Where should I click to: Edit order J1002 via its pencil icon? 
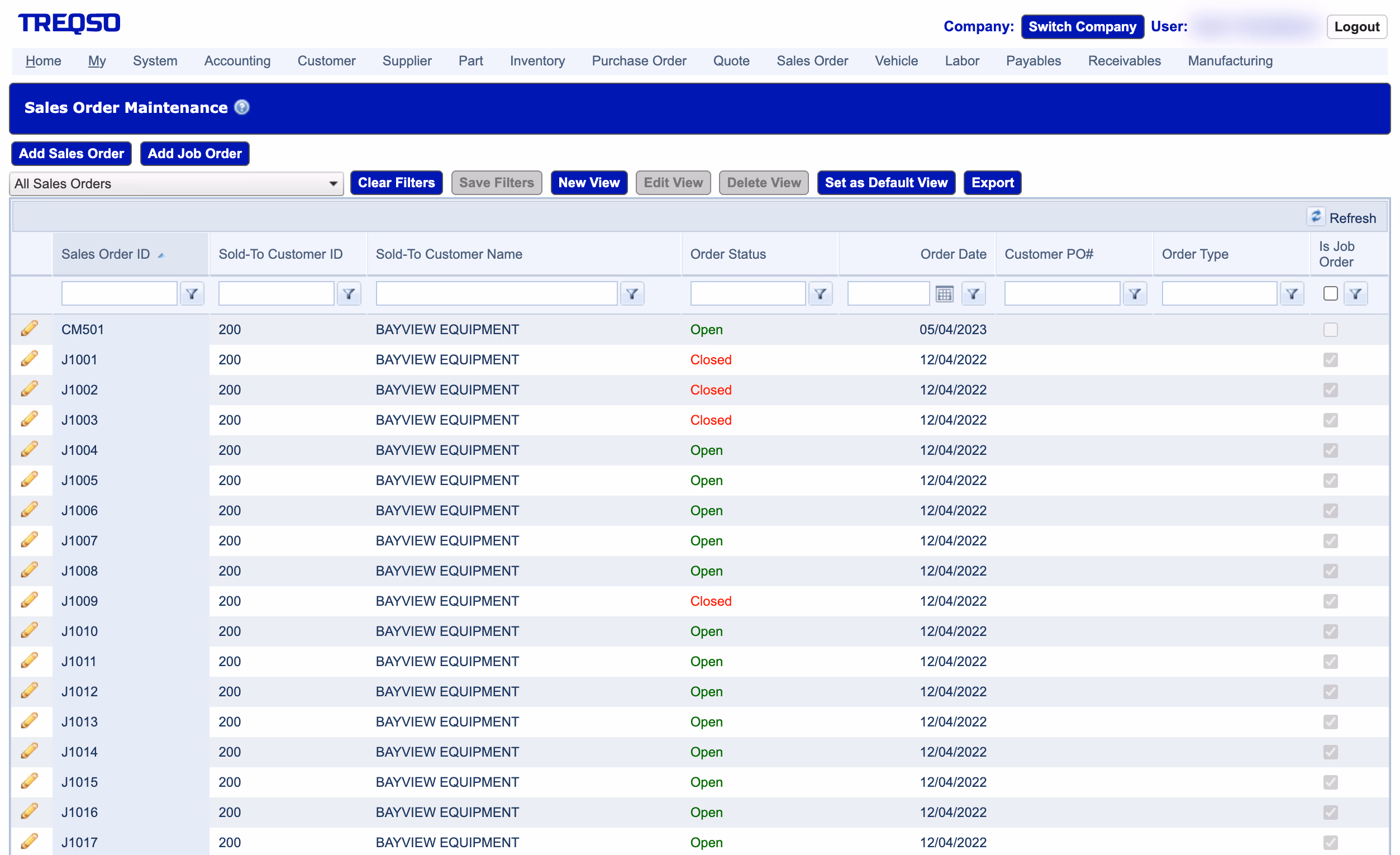(x=30, y=389)
